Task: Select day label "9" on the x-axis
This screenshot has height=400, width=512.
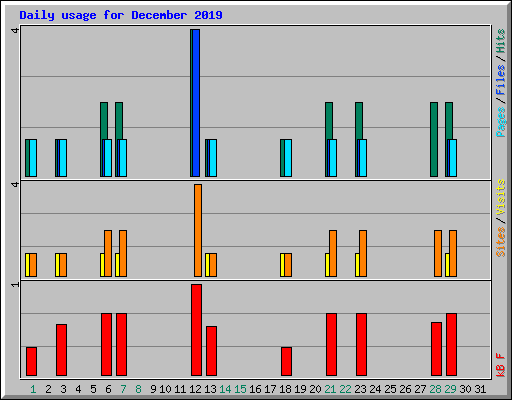Action: (x=153, y=389)
